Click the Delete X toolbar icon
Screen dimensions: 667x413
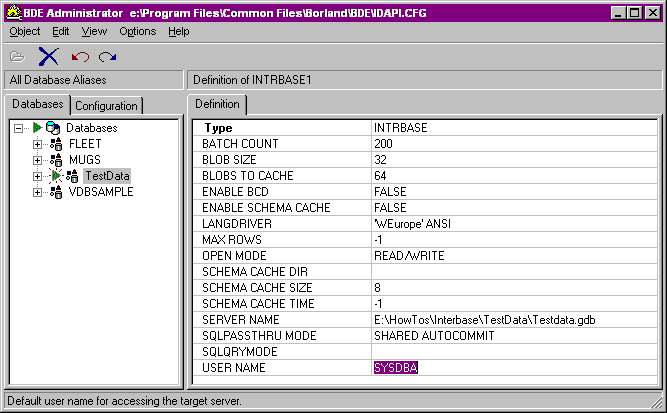coord(48,56)
